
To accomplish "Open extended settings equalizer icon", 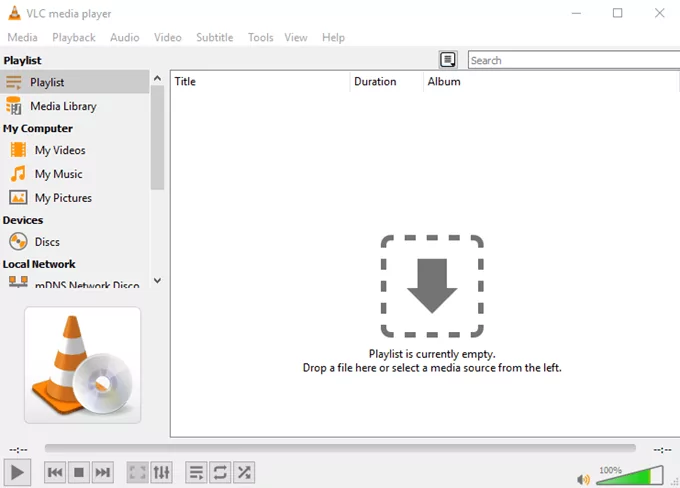I will click(x=161, y=472).
